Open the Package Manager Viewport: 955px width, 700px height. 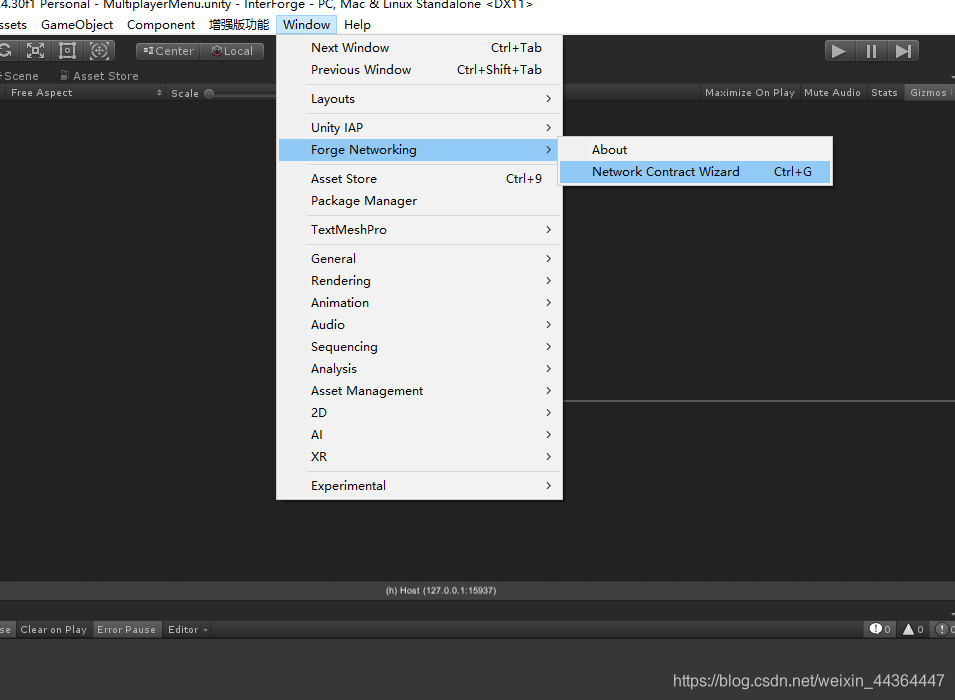pyautogui.click(x=419, y=200)
